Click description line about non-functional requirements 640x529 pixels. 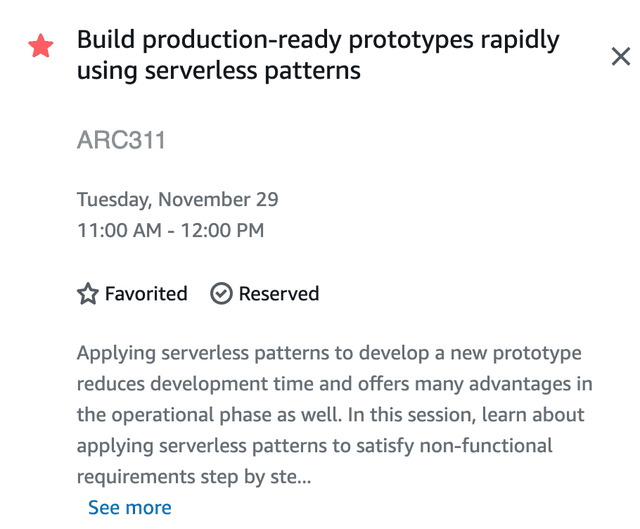(315, 446)
